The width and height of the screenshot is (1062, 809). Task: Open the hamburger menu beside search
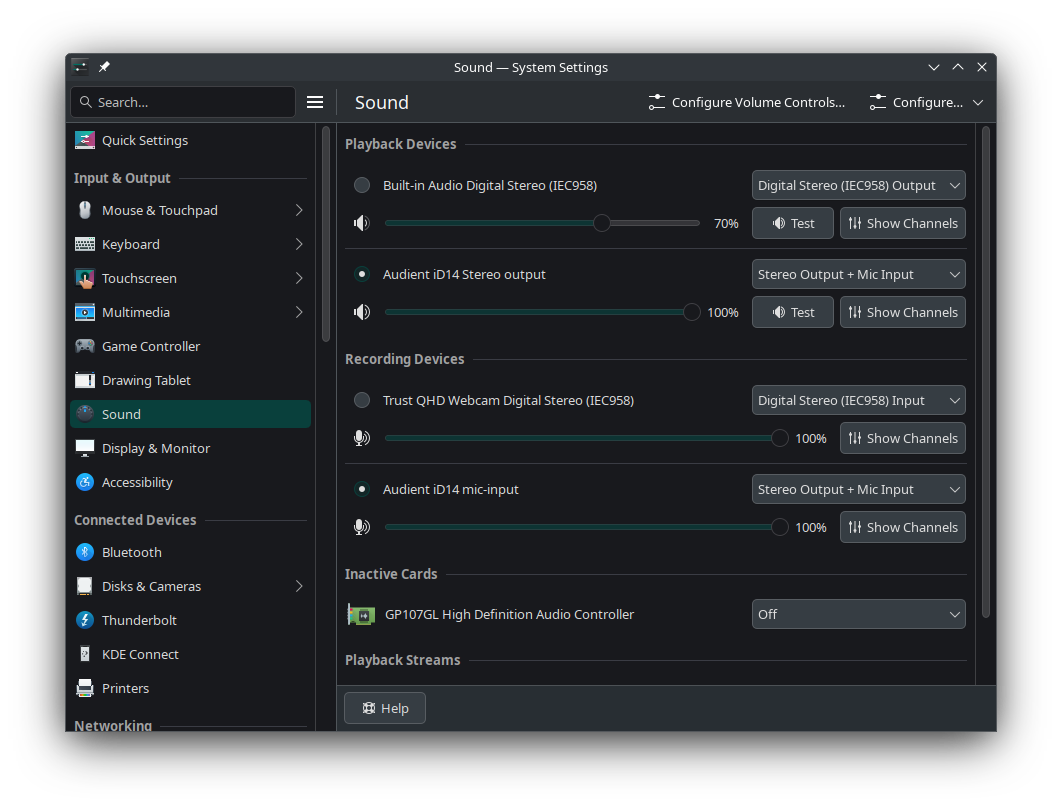pos(315,102)
